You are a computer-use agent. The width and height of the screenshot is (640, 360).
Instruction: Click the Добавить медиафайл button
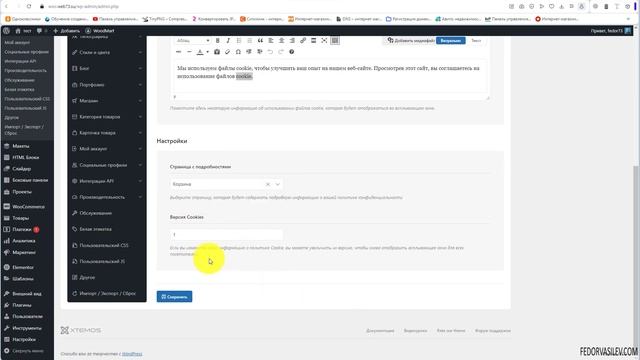click(411, 40)
